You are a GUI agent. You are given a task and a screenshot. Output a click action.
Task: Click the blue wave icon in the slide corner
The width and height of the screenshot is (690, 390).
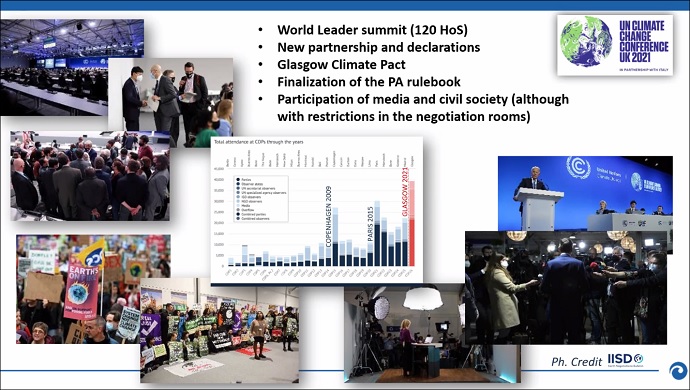678,370
